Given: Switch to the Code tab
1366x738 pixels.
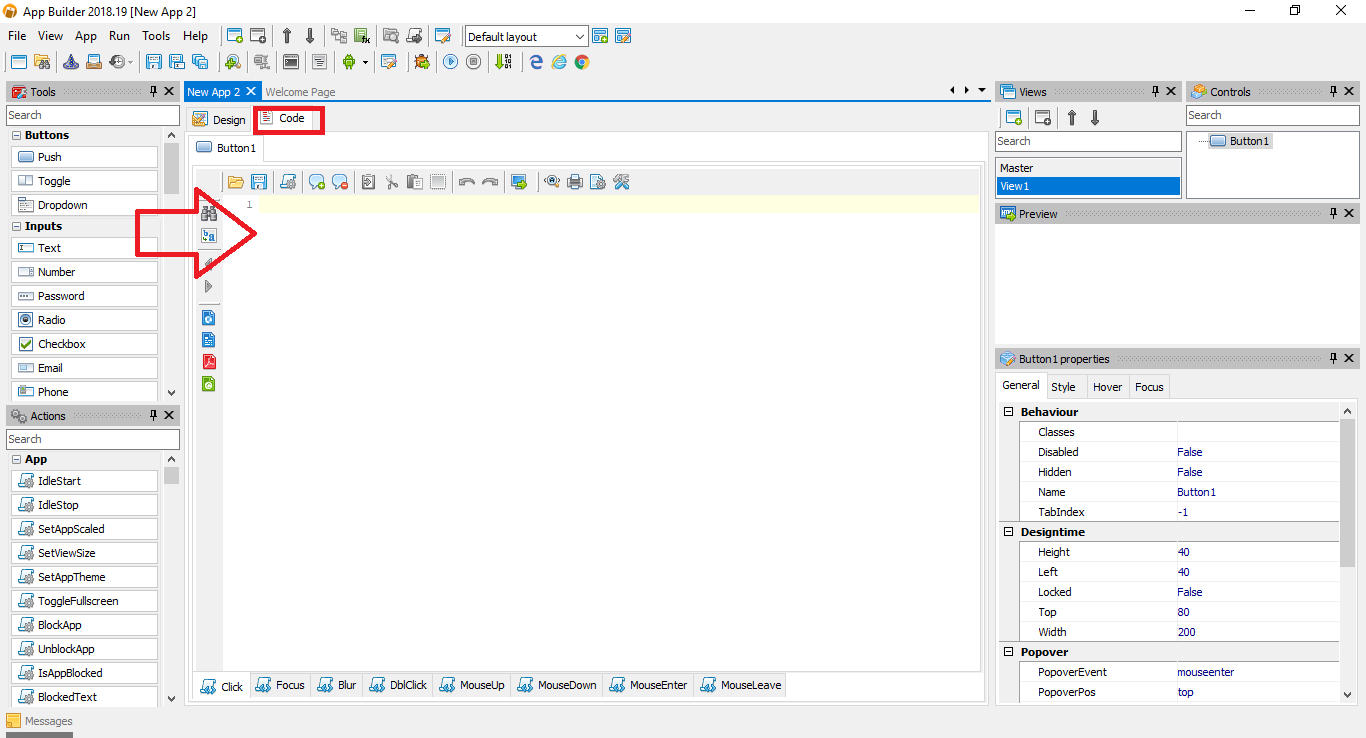Looking at the screenshot, I should [288, 118].
